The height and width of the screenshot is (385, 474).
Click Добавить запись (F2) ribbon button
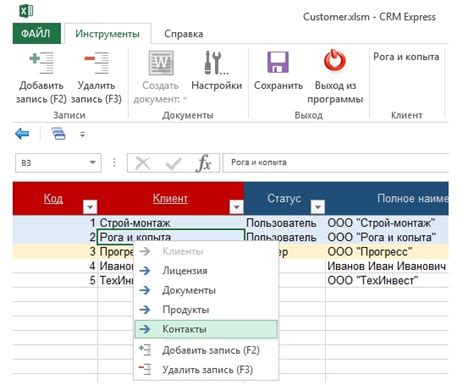41,77
